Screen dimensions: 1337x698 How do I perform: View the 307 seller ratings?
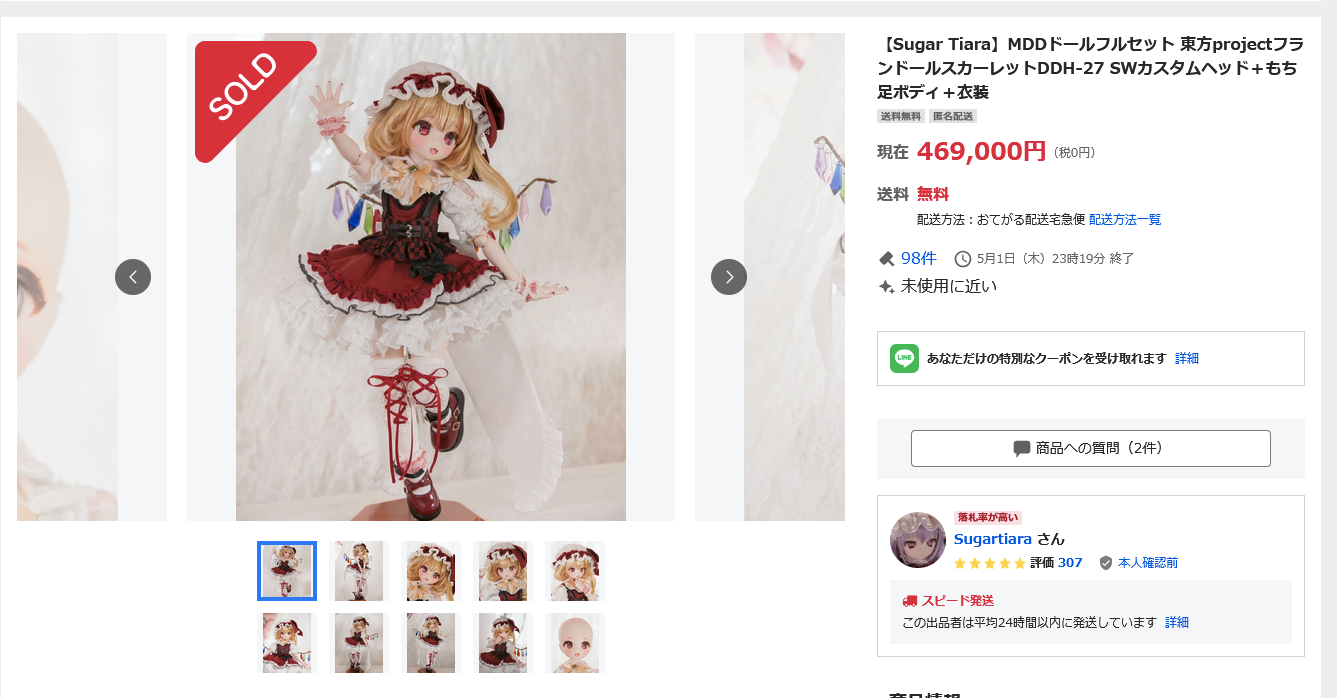click(x=1070, y=563)
